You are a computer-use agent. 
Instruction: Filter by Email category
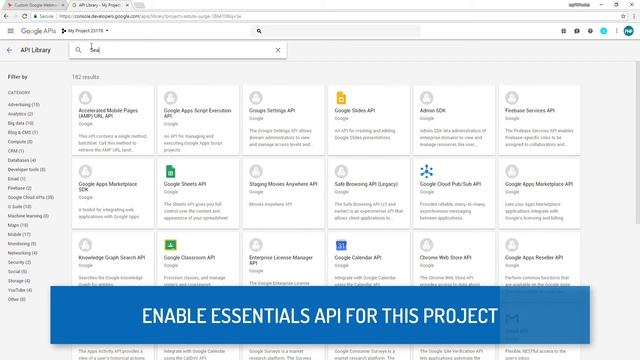tap(17, 179)
